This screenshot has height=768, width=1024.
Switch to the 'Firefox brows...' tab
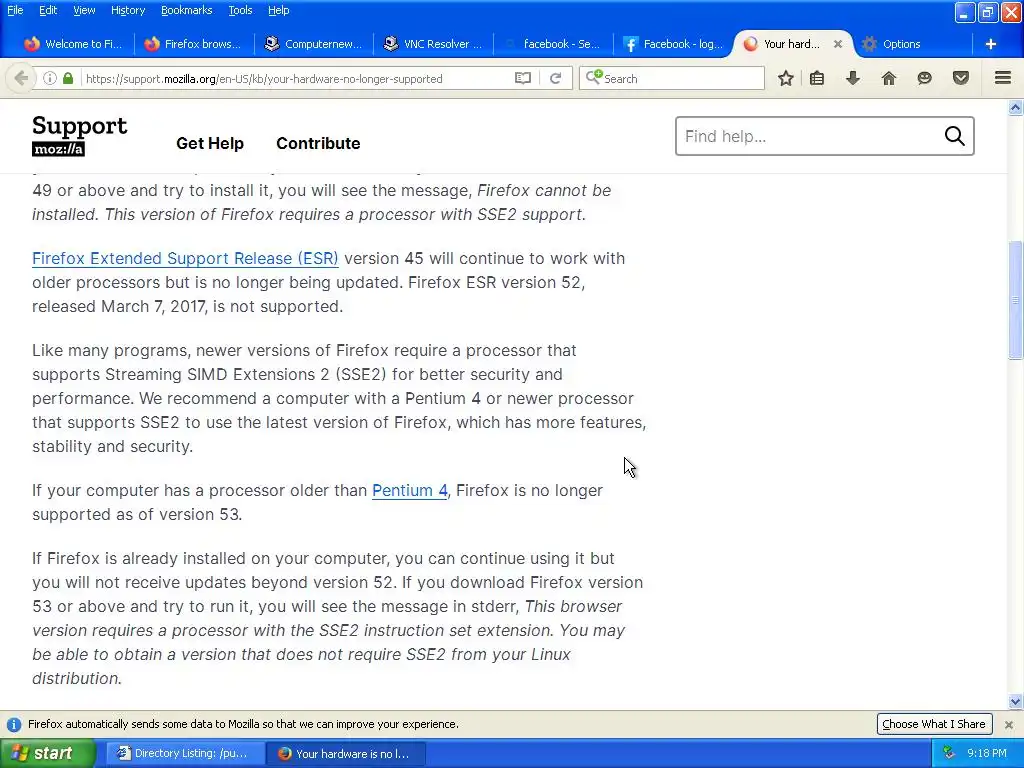pyautogui.click(x=193, y=44)
